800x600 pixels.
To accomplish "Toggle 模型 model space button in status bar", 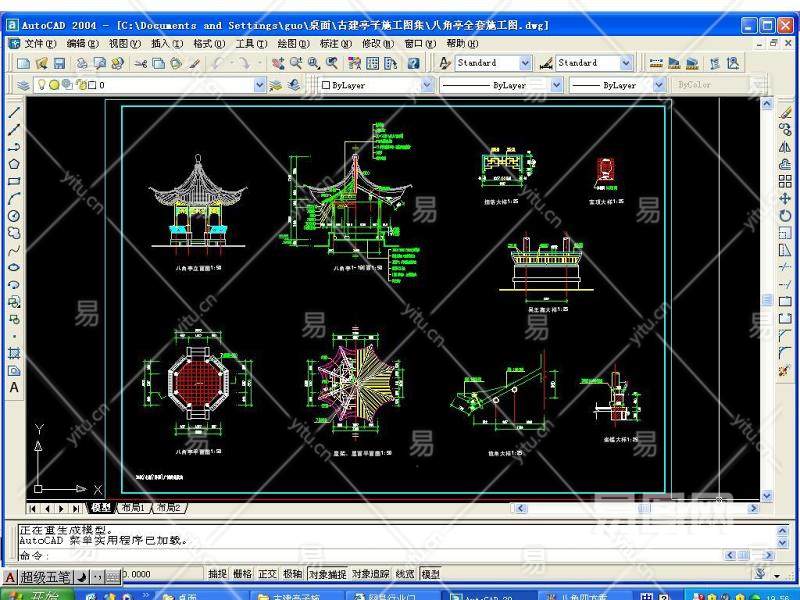I will pyautogui.click(x=431, y=574).
